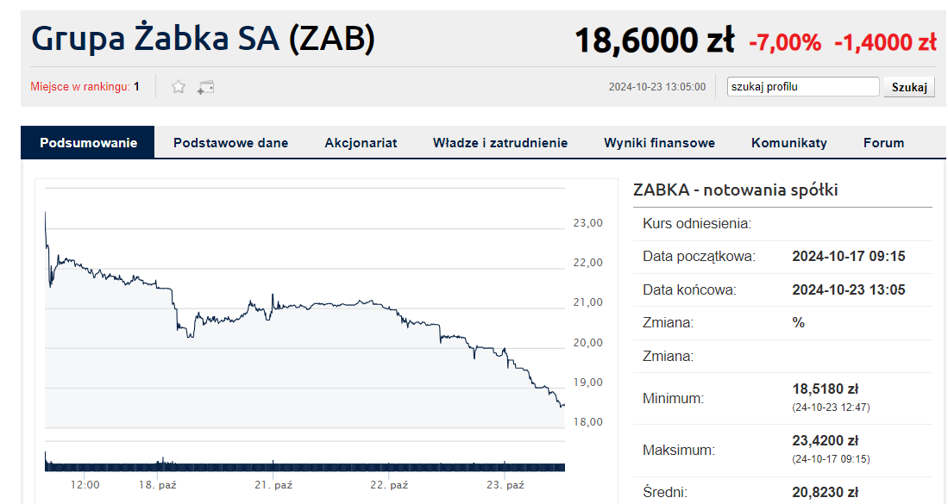Open the Akcjonariat tab
The width and height of the screenshot is (948, 504).
[x=360, y=143]
